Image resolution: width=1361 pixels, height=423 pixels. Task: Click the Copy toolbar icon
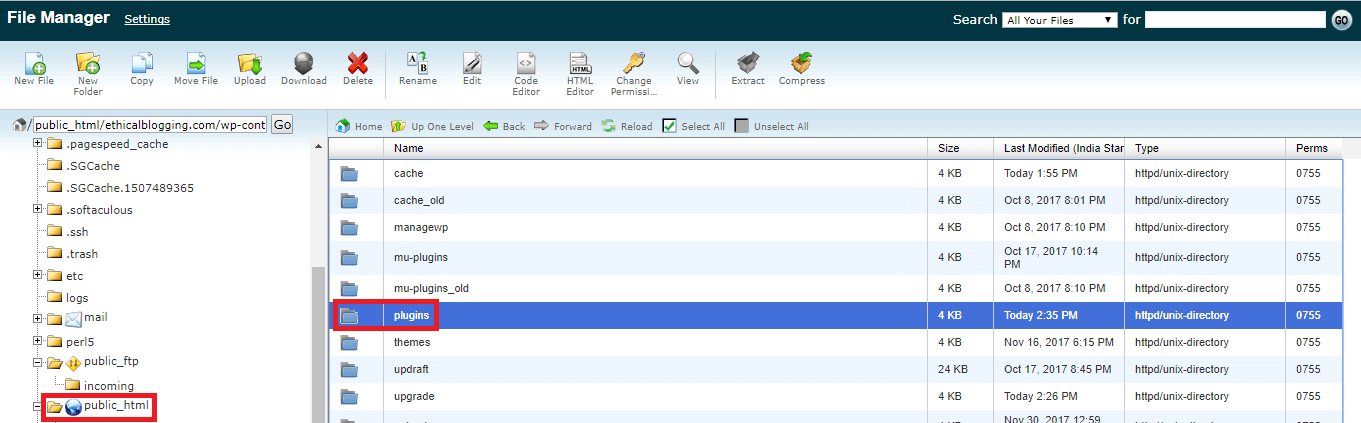(142, 69)
